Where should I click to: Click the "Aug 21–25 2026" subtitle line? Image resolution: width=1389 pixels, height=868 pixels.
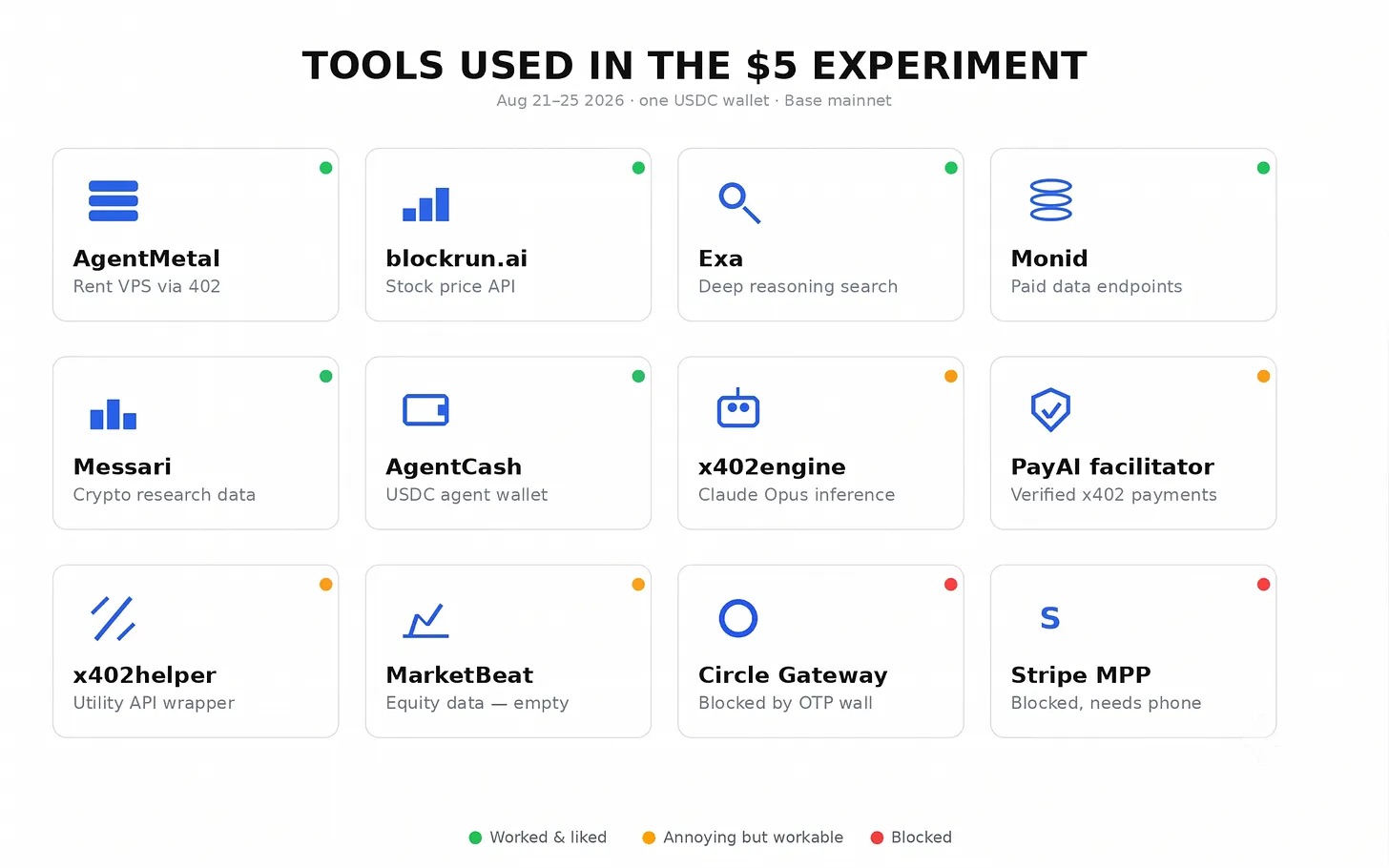tap(694, 100)
